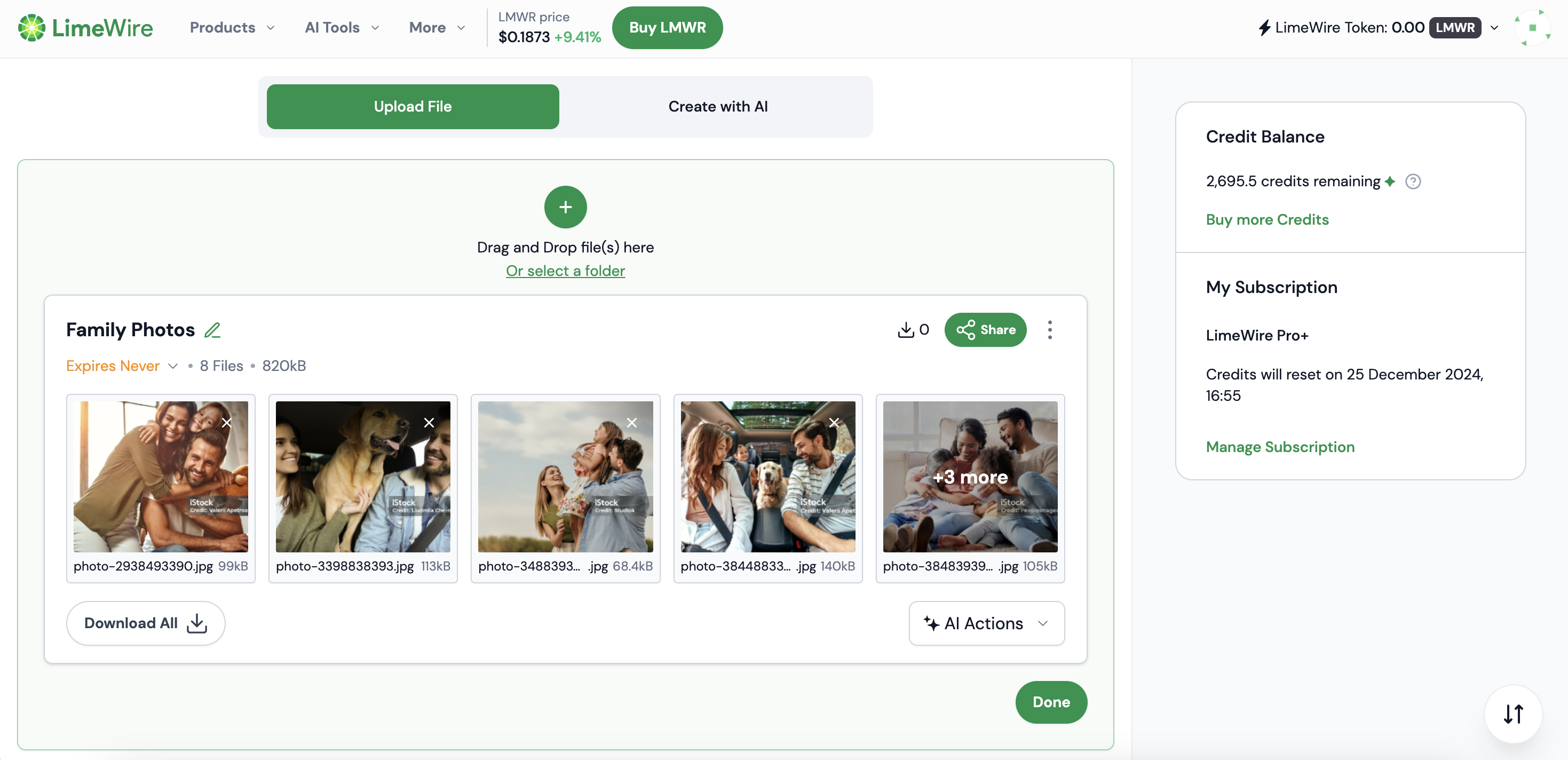Image resolution: width=1568 pixels, height=760 pixels.
Task: Click the Share button icon
Action: pyautogui.click(x=967, y=329)
